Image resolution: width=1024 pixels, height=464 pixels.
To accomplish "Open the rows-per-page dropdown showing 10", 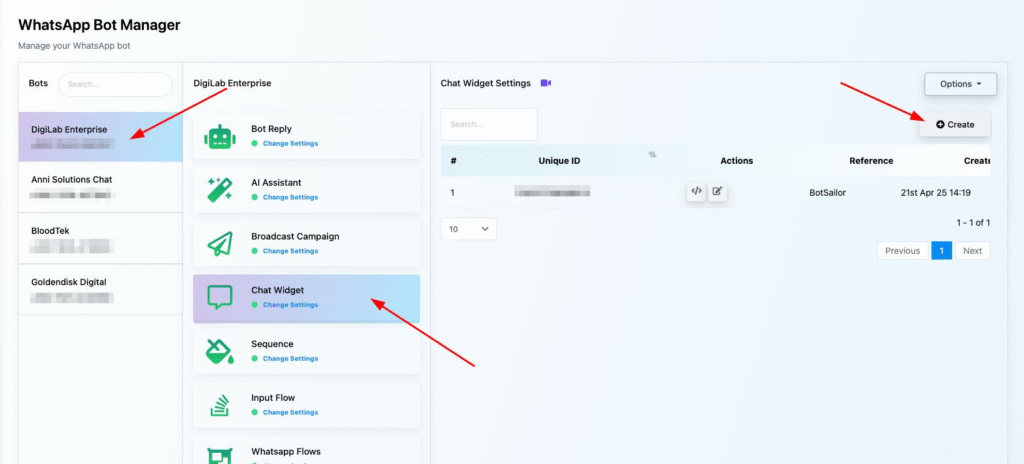I will click(x=468, y=229).
